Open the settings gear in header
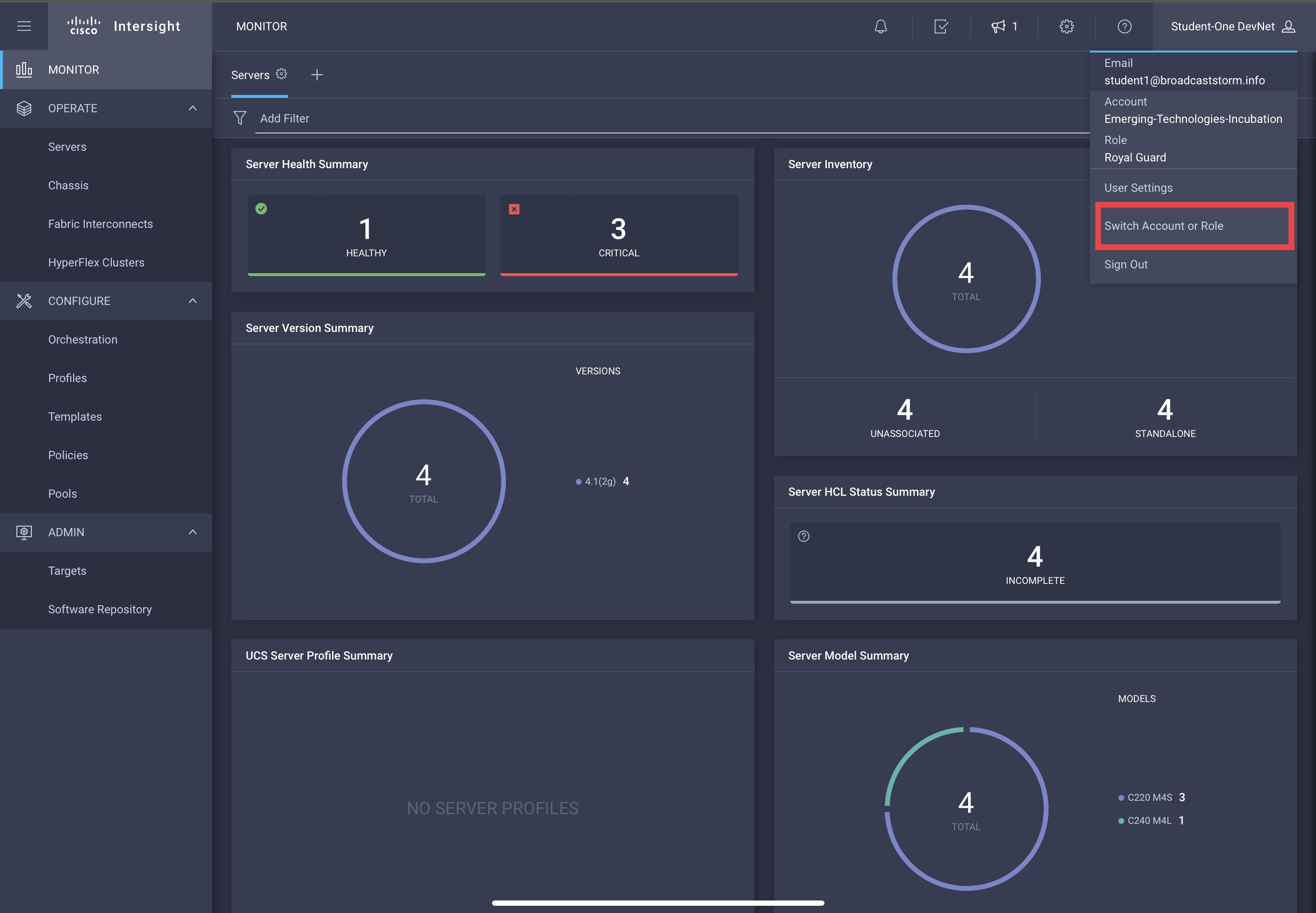 (x=1066, y=26)
